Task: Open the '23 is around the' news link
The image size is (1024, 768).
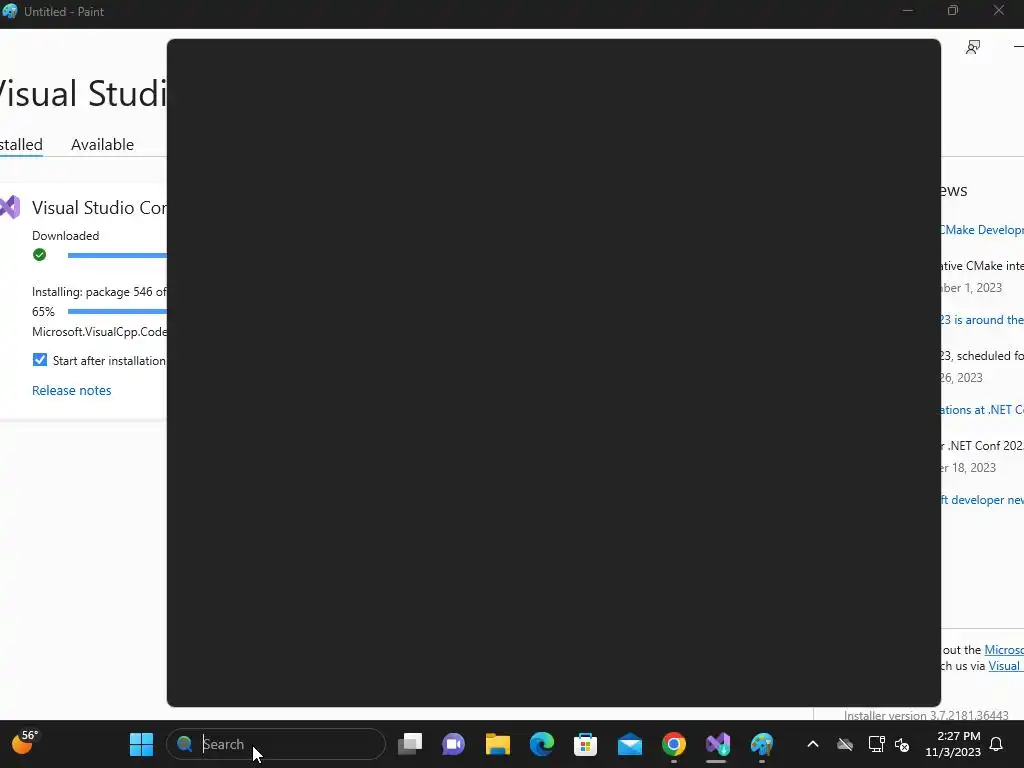Action: pyautogui.click(x=982, y=320)
